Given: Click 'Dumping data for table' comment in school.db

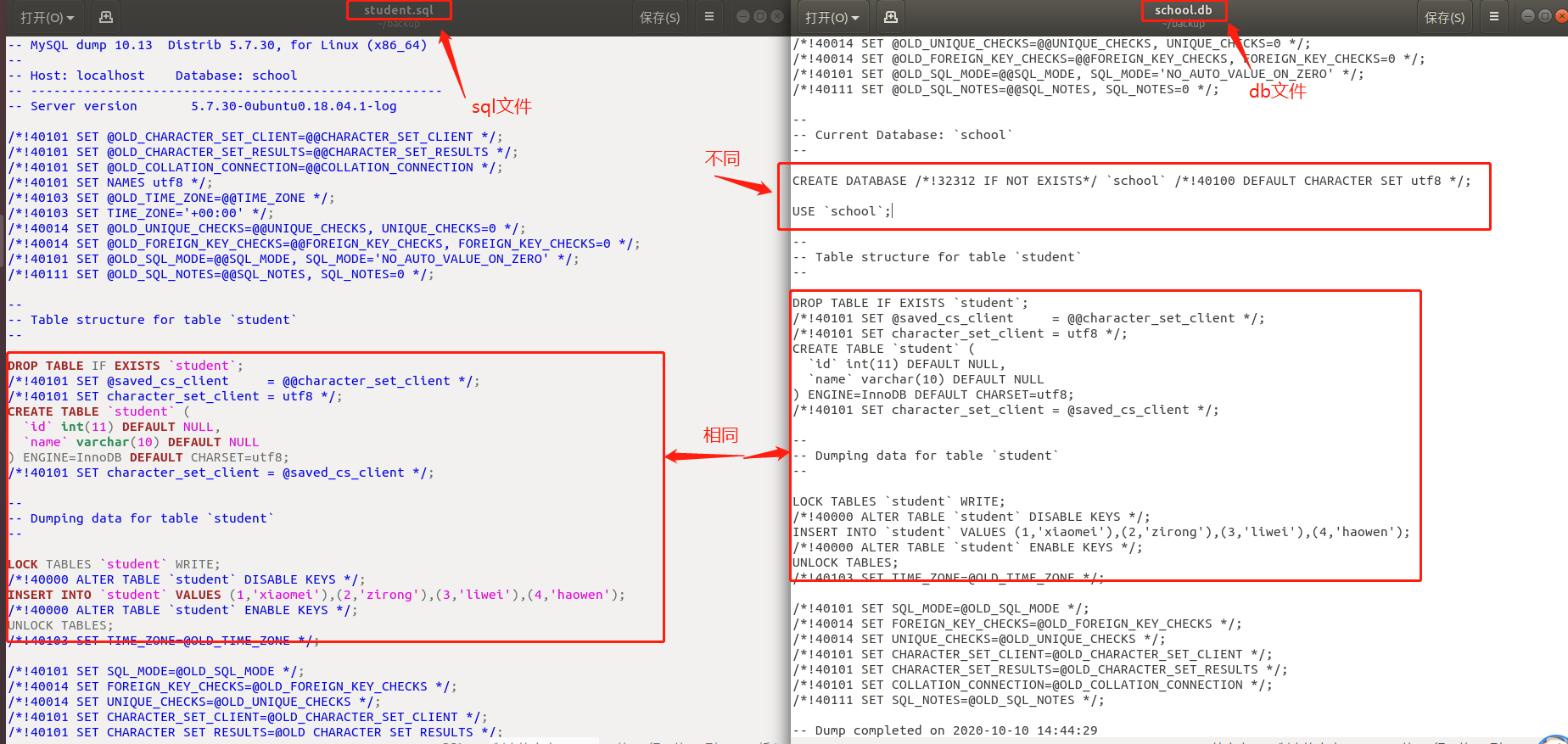Looking at the screenshot, I should pos(926,456).
